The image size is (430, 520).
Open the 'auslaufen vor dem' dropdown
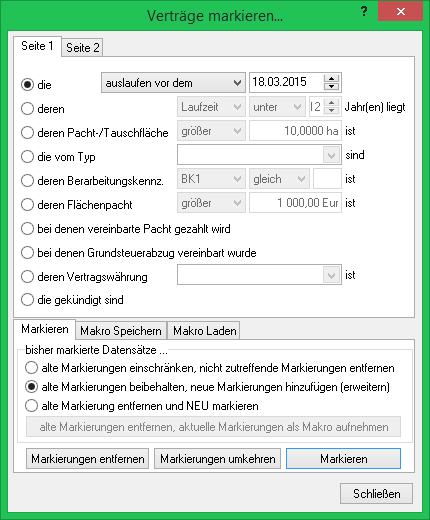(x=173, y=83)
